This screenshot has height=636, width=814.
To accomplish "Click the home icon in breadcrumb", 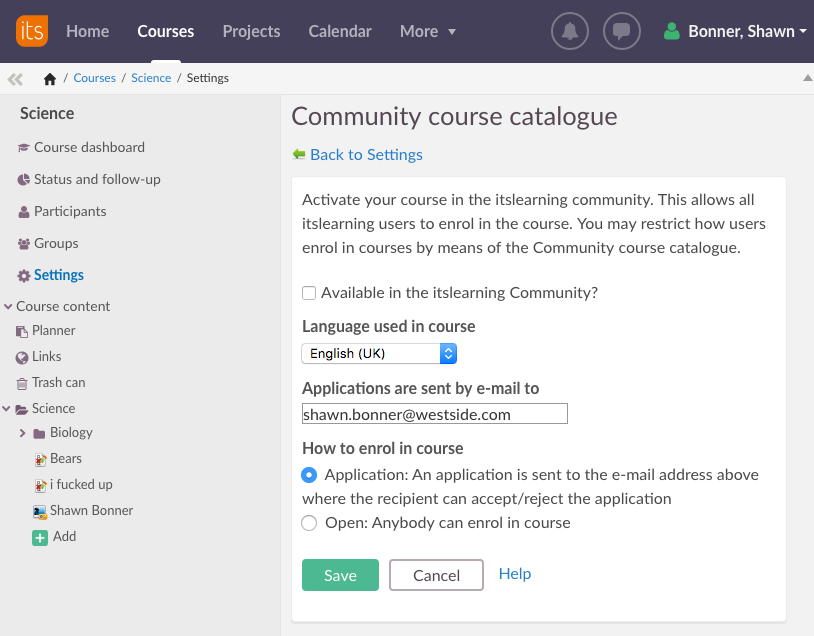I will 50,79.
